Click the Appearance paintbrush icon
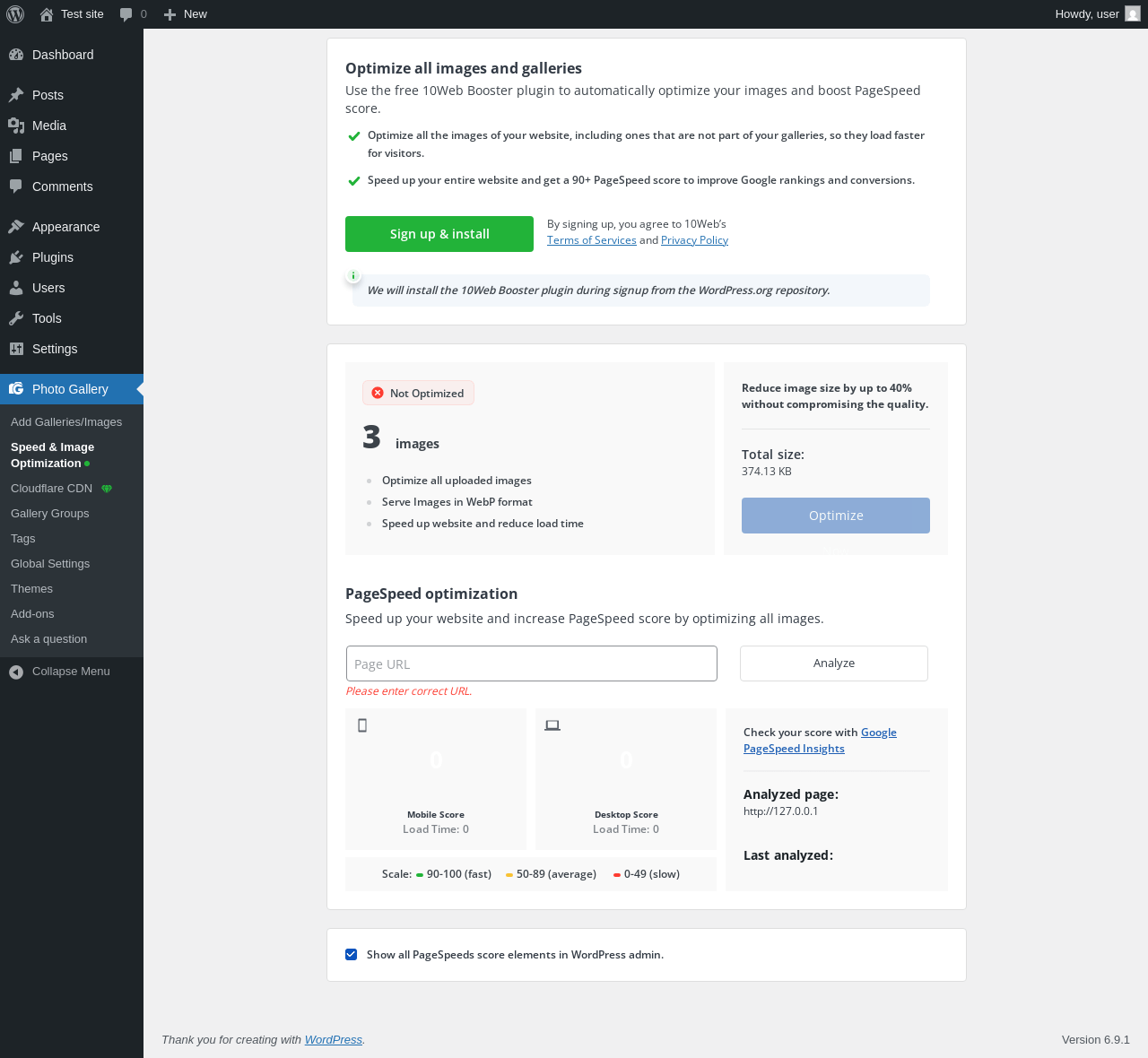1148x1058 pixels. point(16,227)
